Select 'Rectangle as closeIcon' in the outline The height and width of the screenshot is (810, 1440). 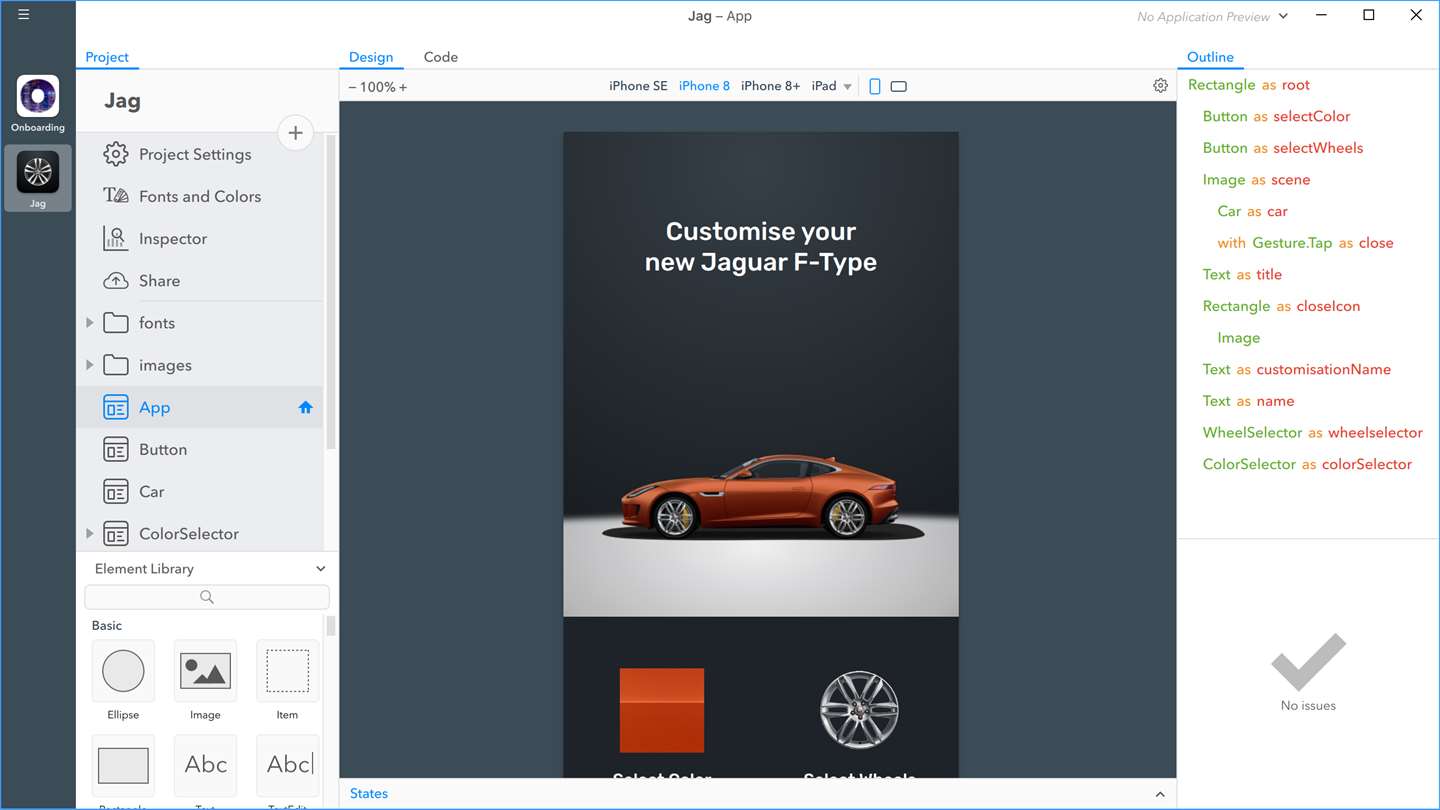point(1281,306)
